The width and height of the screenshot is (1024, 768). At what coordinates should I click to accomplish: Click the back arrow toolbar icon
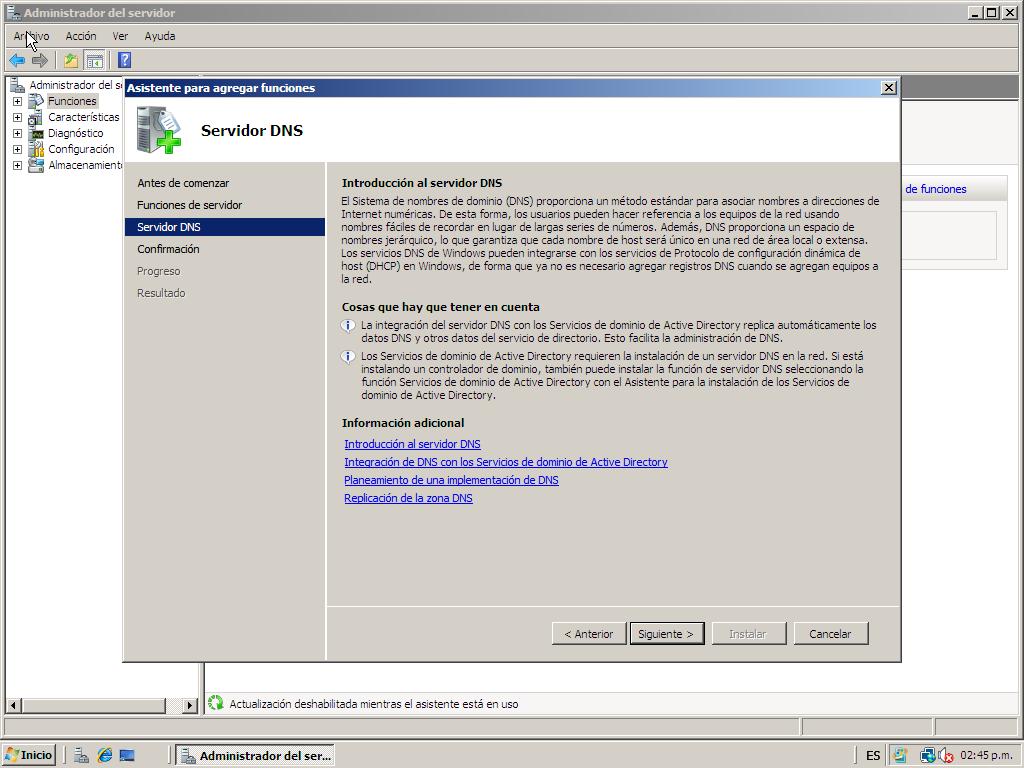pyautogui.click(x=17, y=61)
